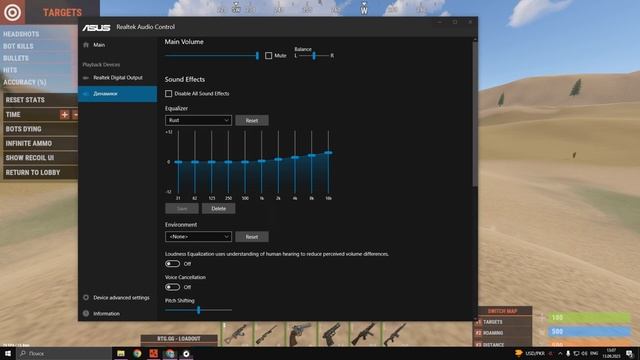640x360 pixels.
Task: Open the Environment dropdown
Action: pos(198,237)
